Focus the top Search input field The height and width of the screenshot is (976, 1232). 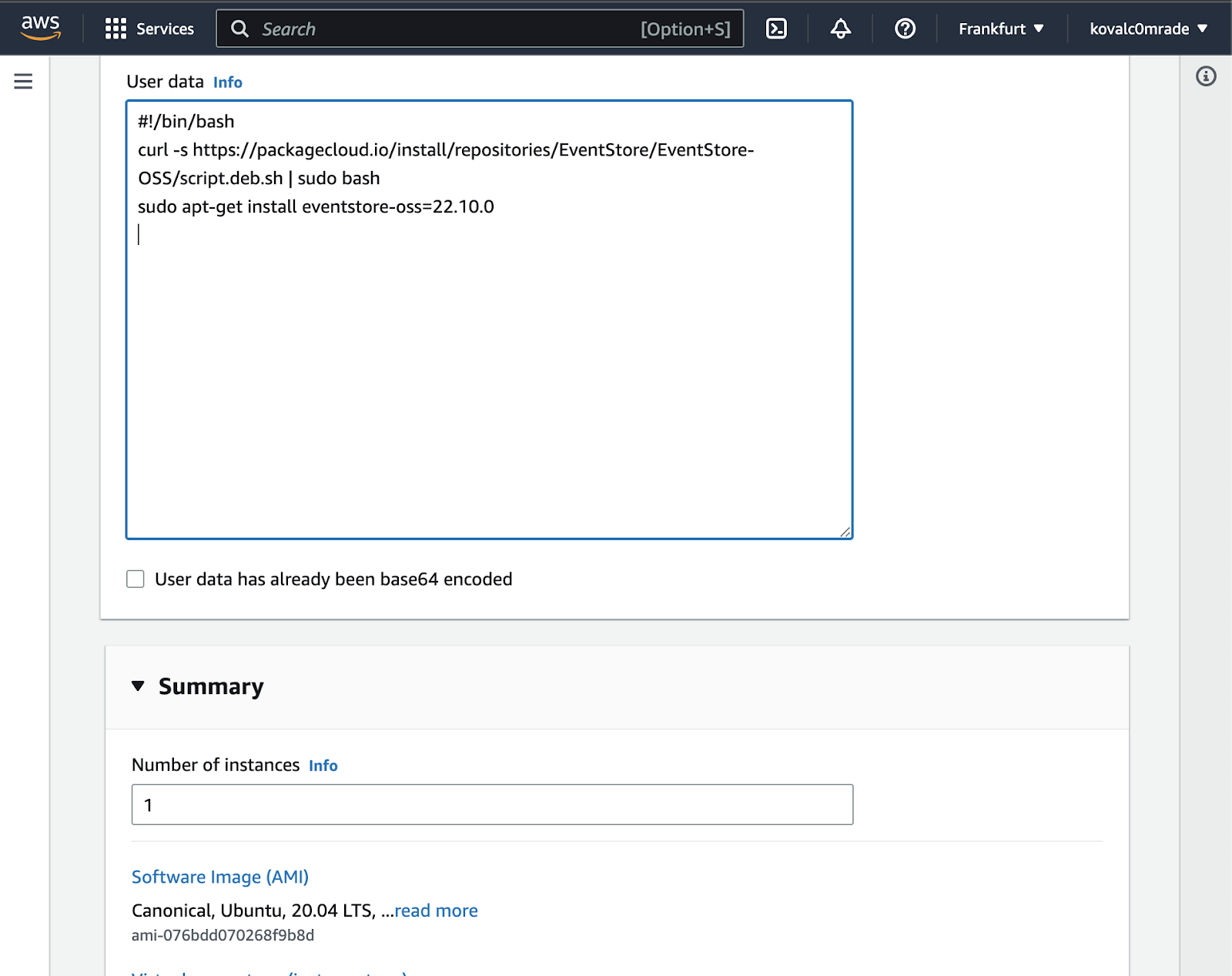(x=480, y=29)
